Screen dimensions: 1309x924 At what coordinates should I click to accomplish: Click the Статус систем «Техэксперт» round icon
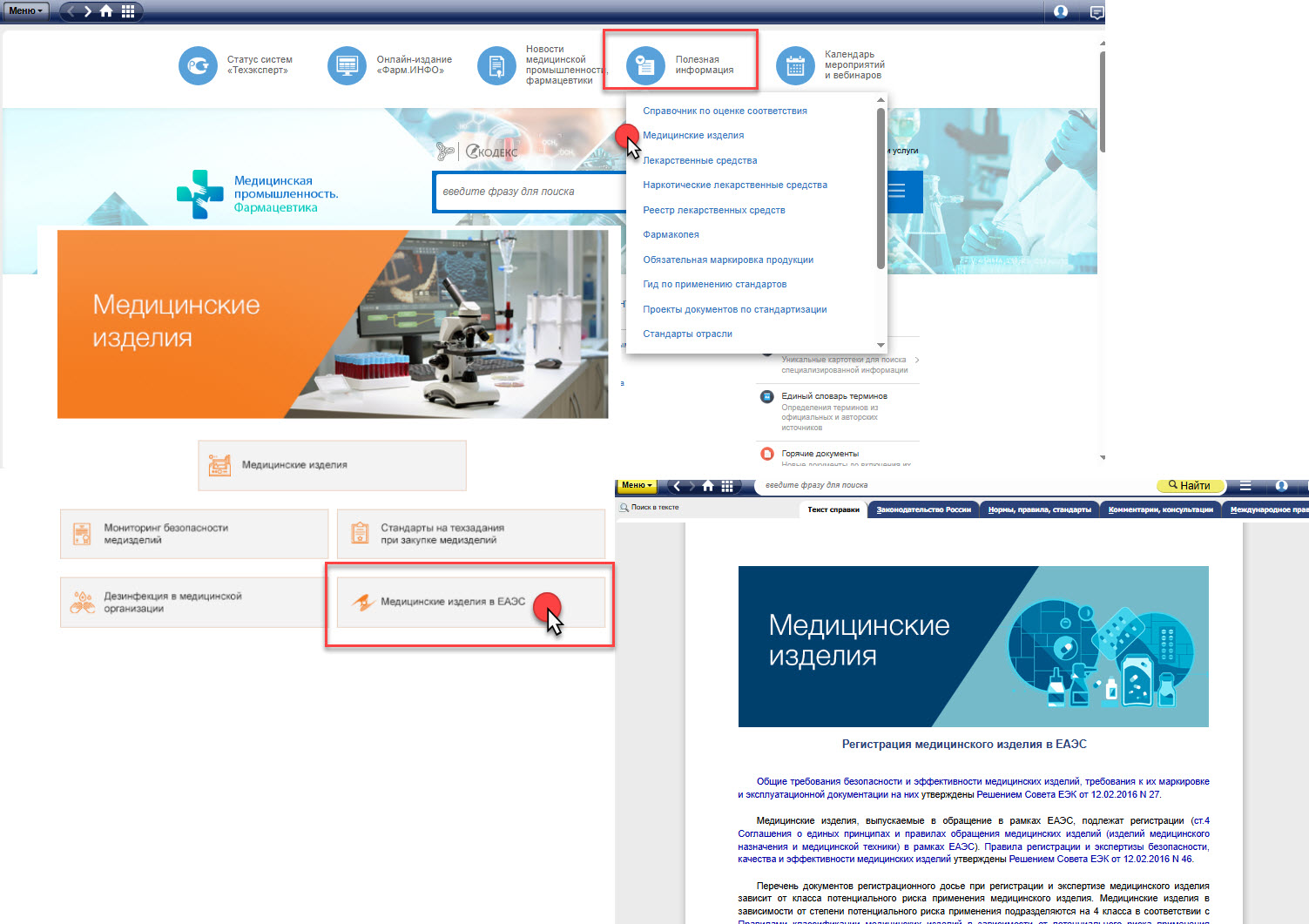(x=198, y=65)
